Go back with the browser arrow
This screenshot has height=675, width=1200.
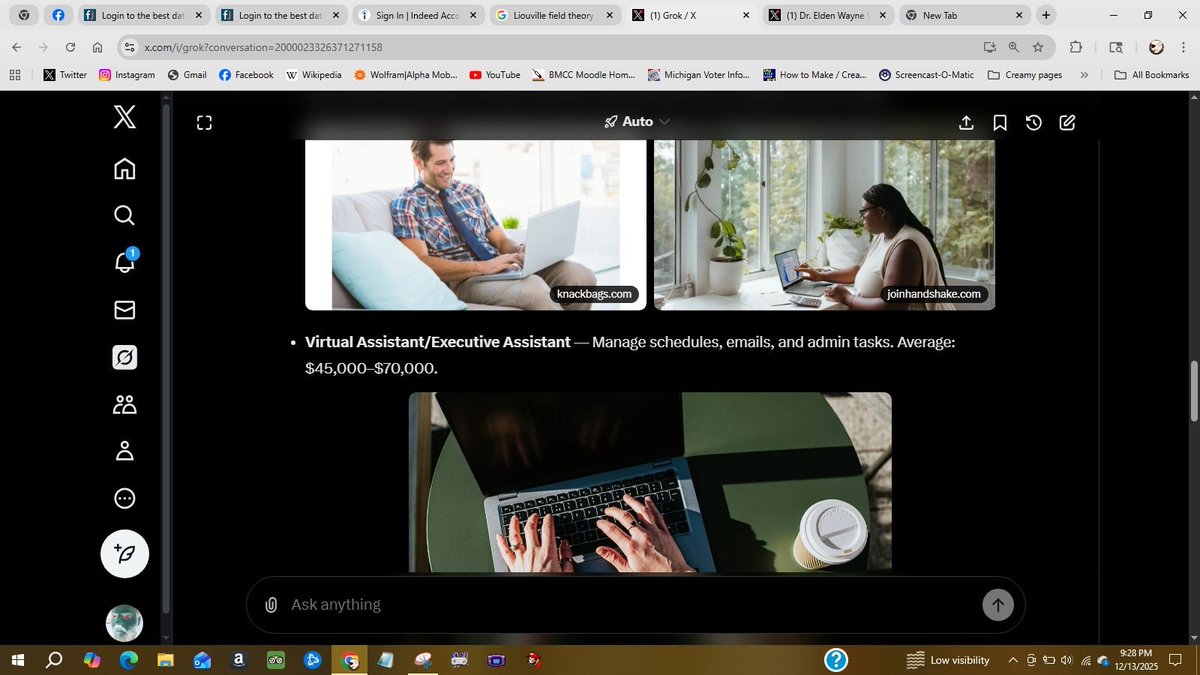[16, 47]
